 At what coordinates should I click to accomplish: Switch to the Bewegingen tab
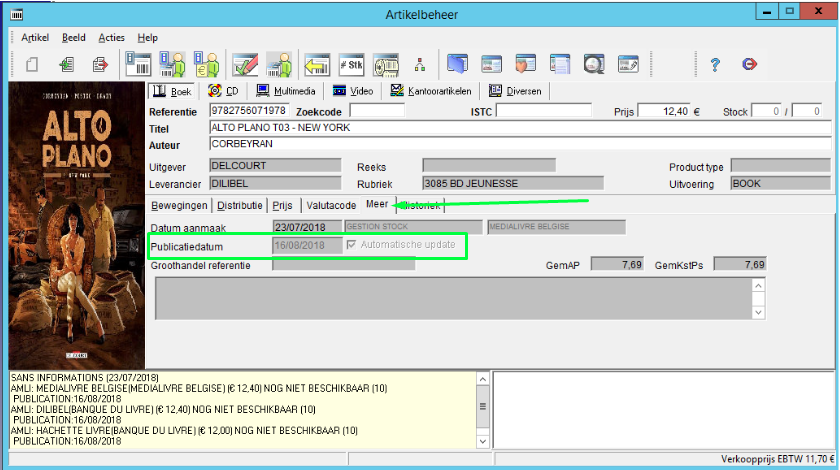(179, 205)
